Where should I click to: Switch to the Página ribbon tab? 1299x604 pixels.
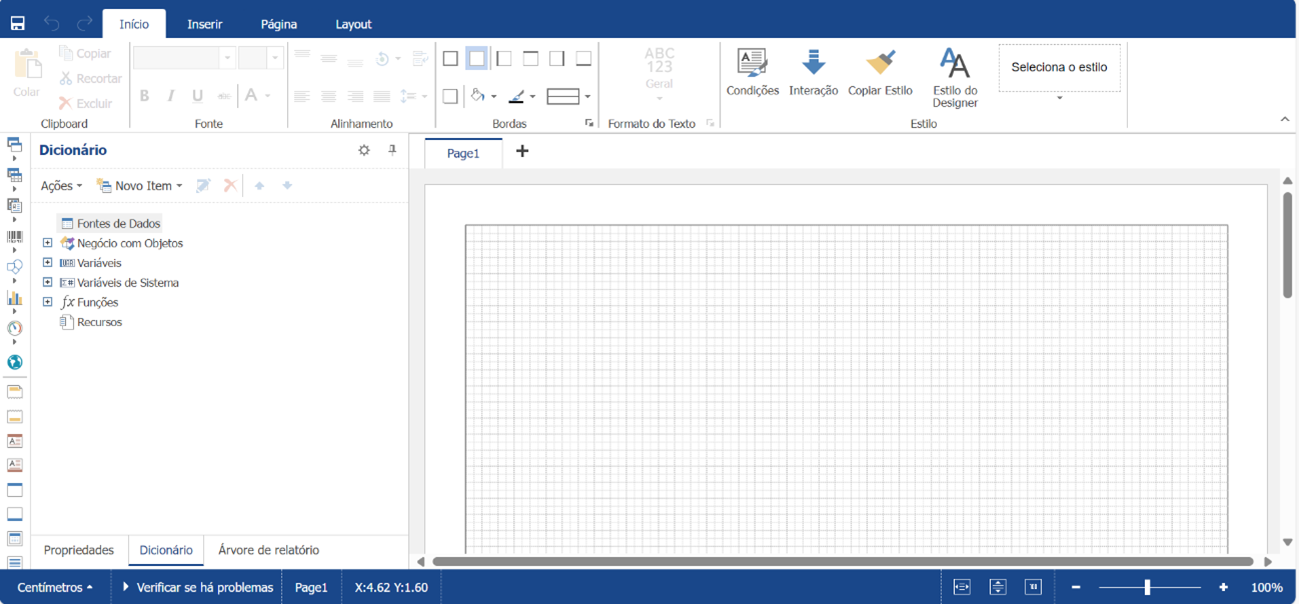click(279, 24)
